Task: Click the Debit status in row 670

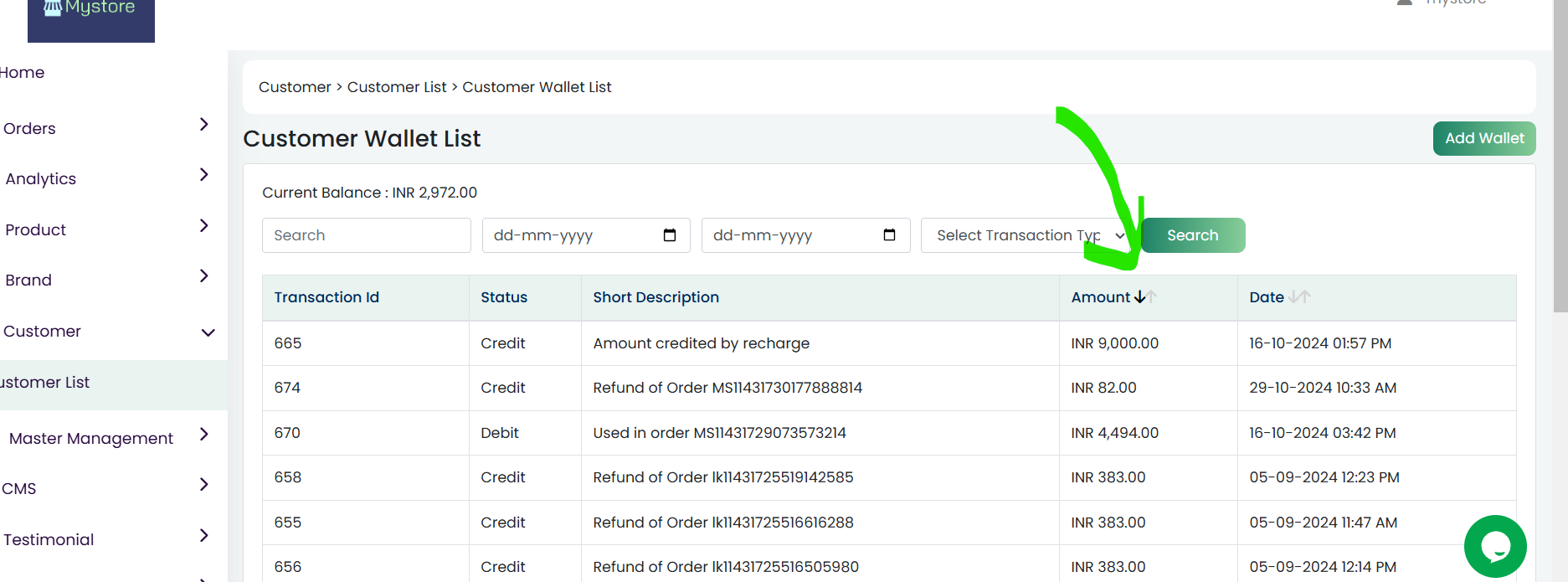Action: click(500, 433)
